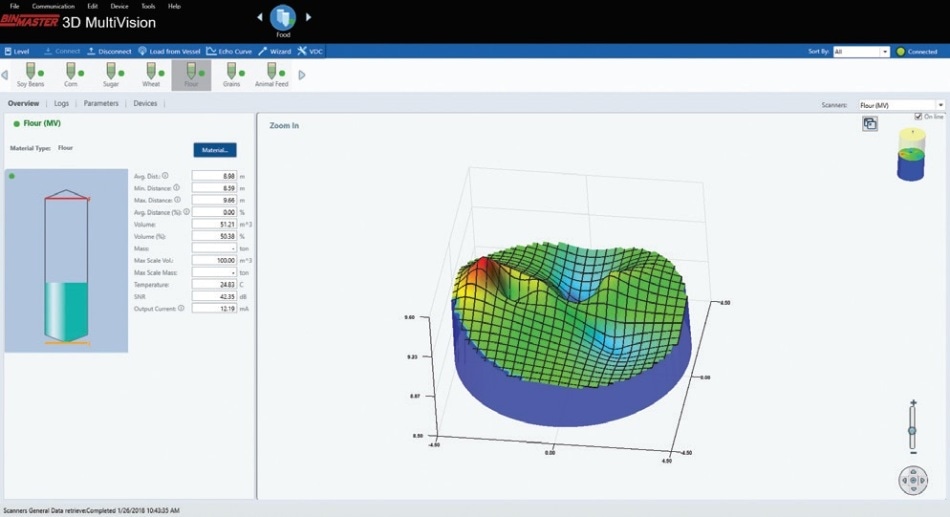Image resolution: width=950 pixels, height=517 pixels.
Task: Open the Communication menu
Action: point(53,6)
